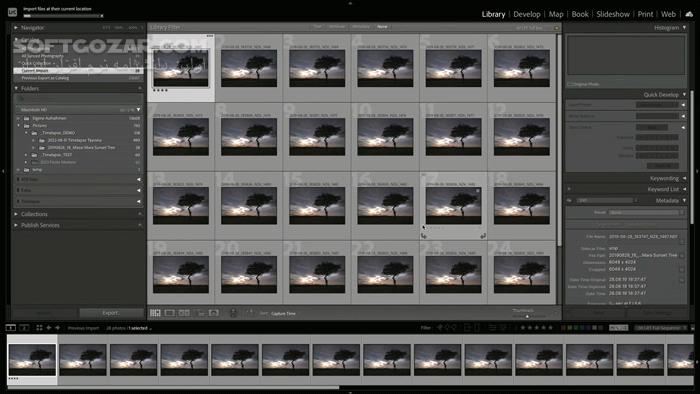Hide the right panel group arrow
Image resolution: width=700 pixels, height=394 pixels.
pos(697,171)
